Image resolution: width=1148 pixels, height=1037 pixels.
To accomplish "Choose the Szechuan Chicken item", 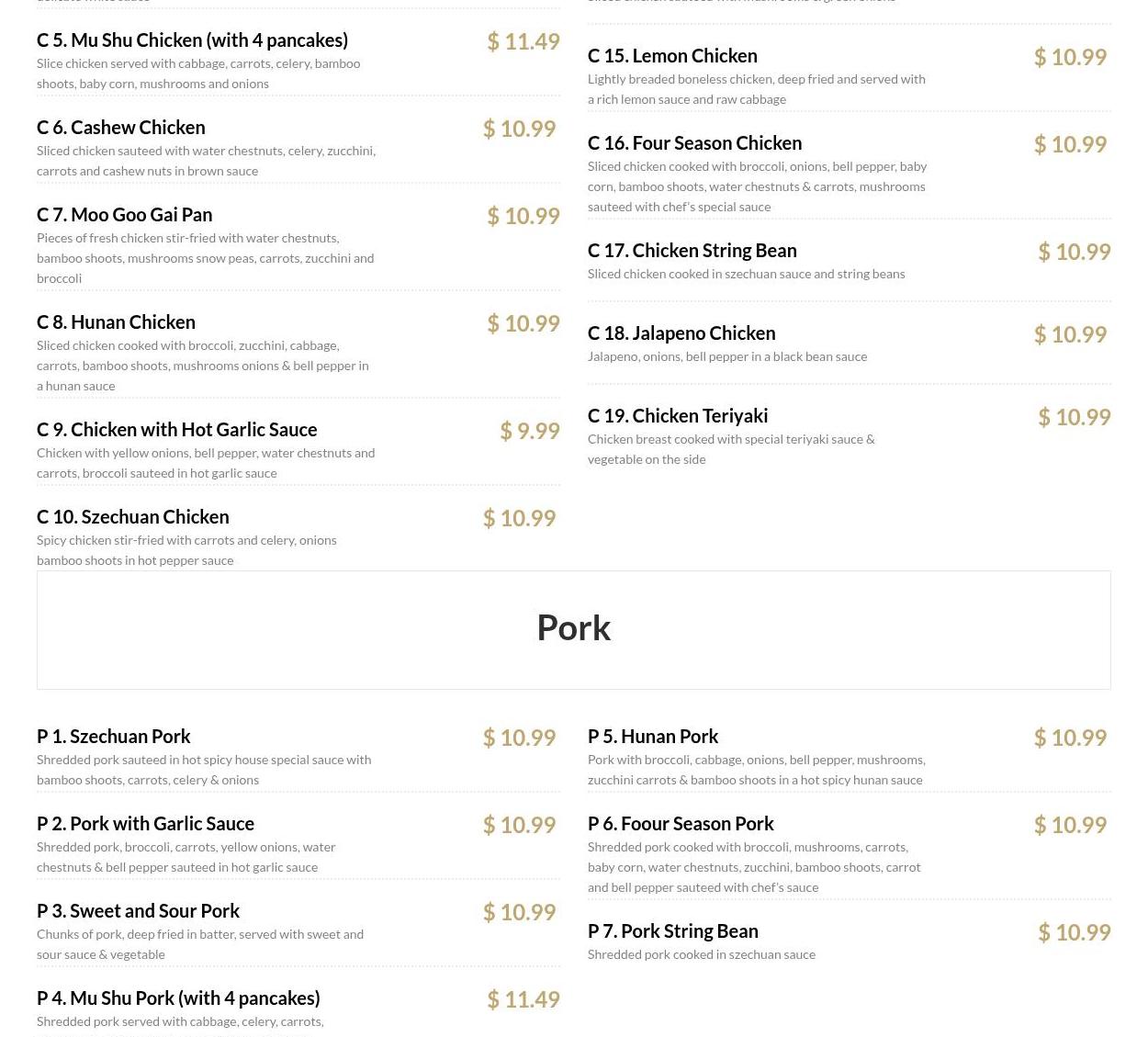I will (x=133, y=516).
